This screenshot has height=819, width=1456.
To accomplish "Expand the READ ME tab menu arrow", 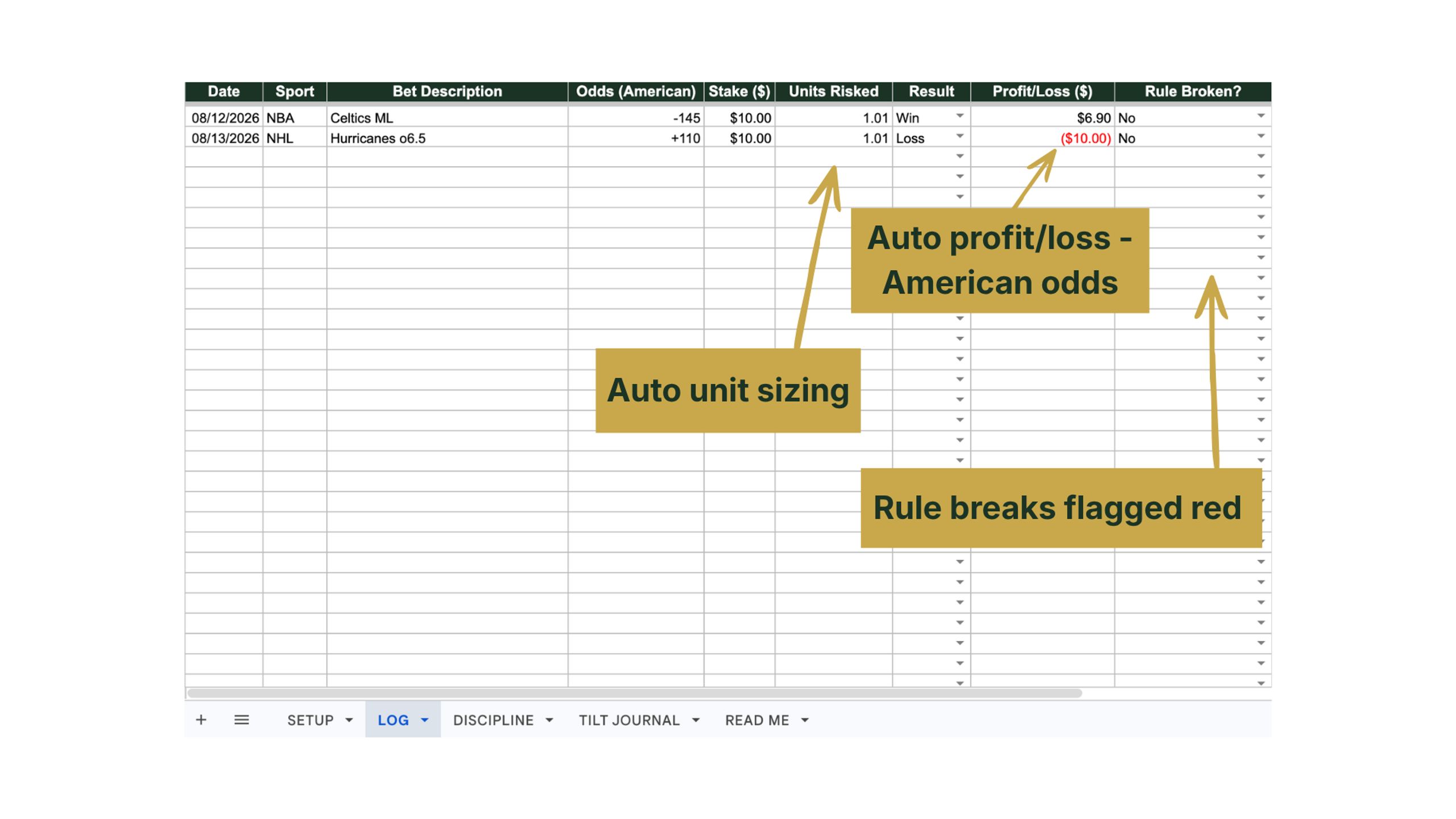I will pos(805,720).
